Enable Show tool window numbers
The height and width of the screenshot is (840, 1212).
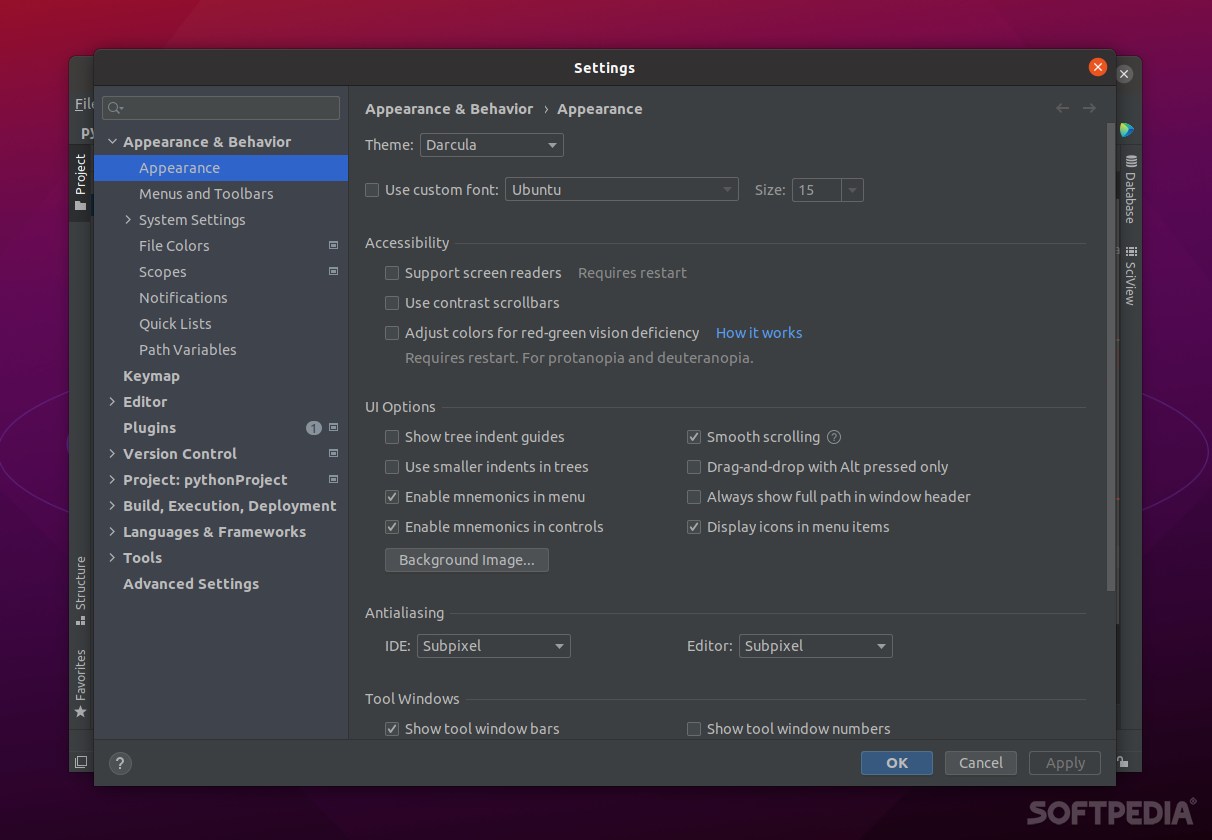[x=694, y=729]
